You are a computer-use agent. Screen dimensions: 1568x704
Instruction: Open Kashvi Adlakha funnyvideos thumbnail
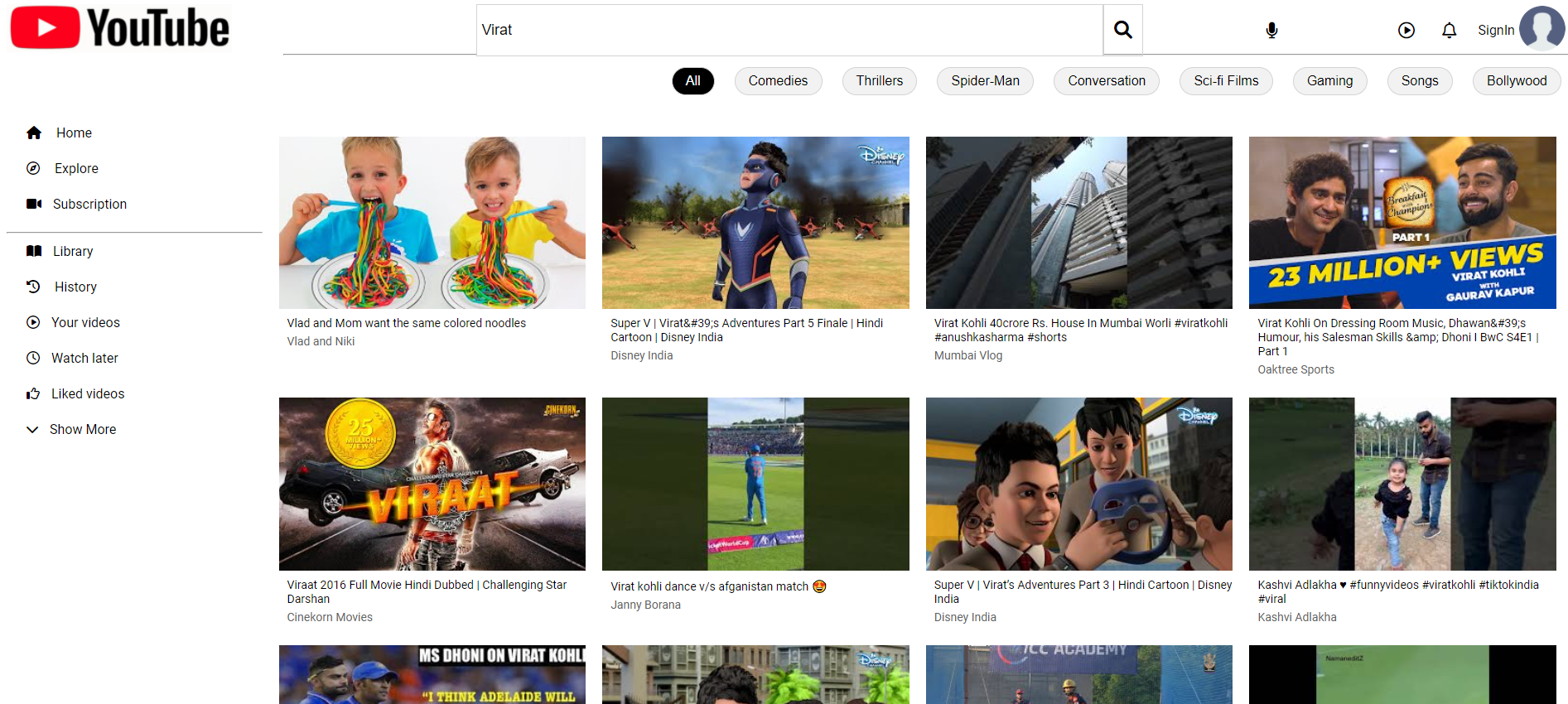click(x=1402, y=484)
